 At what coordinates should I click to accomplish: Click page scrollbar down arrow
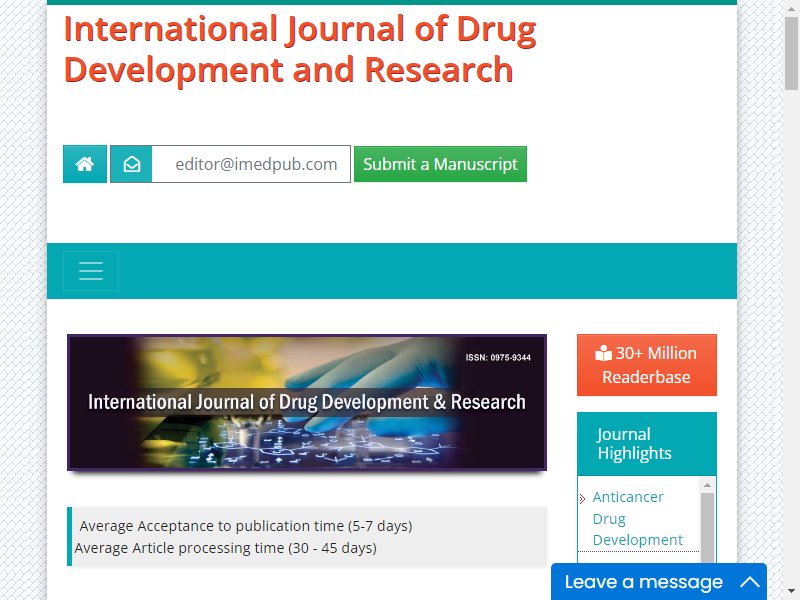[x=791, y=592]
